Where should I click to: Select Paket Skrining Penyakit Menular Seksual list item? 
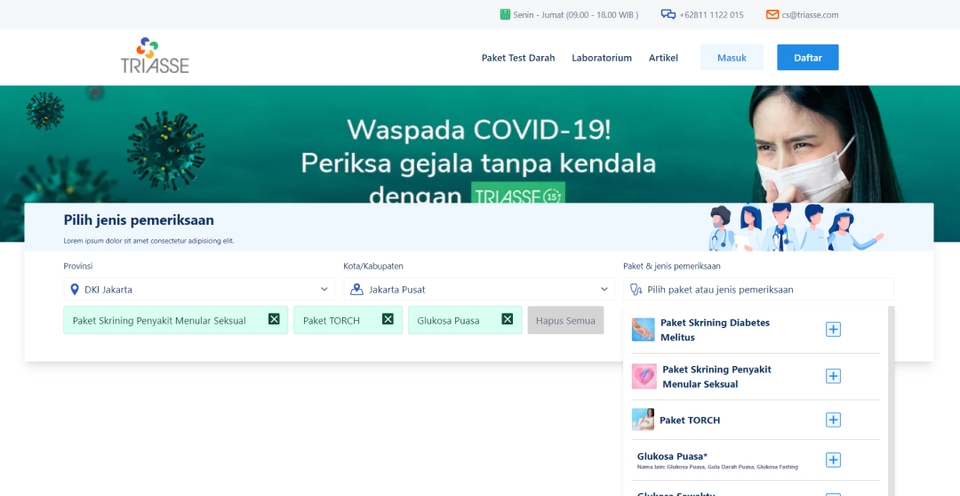pos(717,377)
